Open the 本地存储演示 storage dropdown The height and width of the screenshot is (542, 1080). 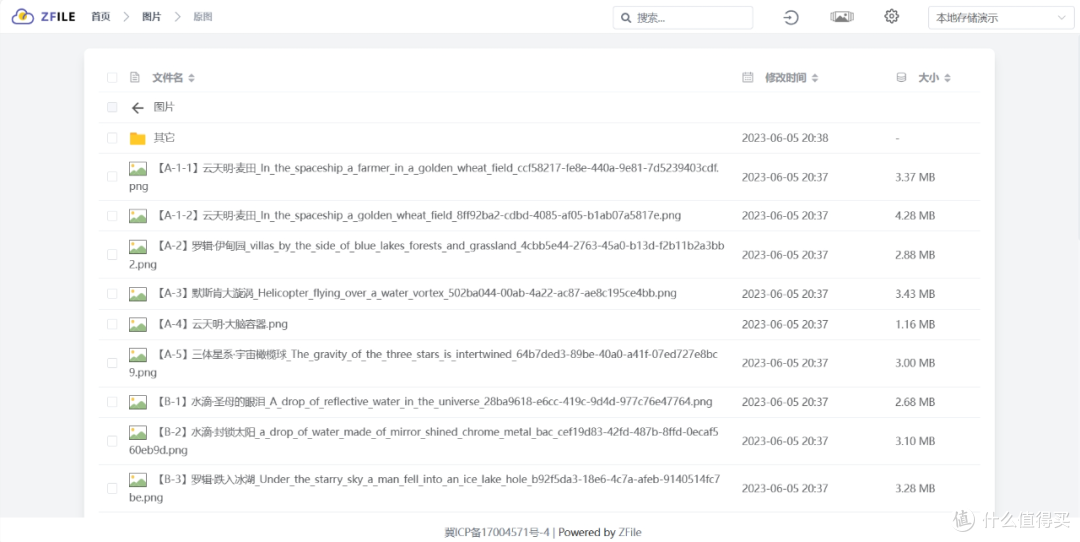click(x=1001, y=18)
